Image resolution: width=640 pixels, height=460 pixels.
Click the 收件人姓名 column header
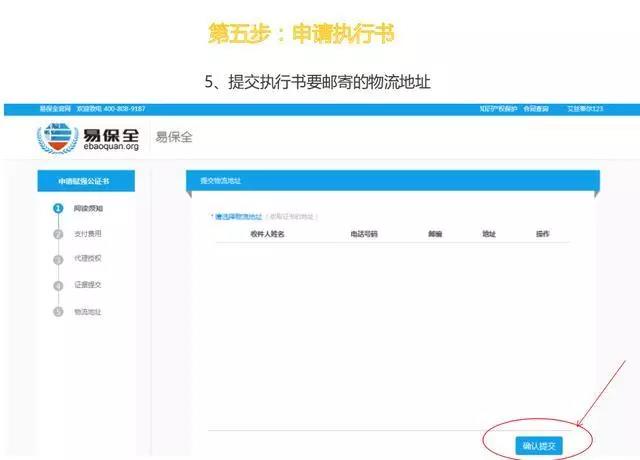coord(267,234)
